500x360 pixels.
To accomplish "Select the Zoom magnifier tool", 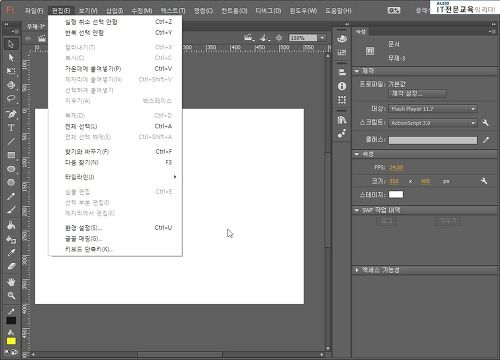I will pyautogui.click(x=11, y=296).
